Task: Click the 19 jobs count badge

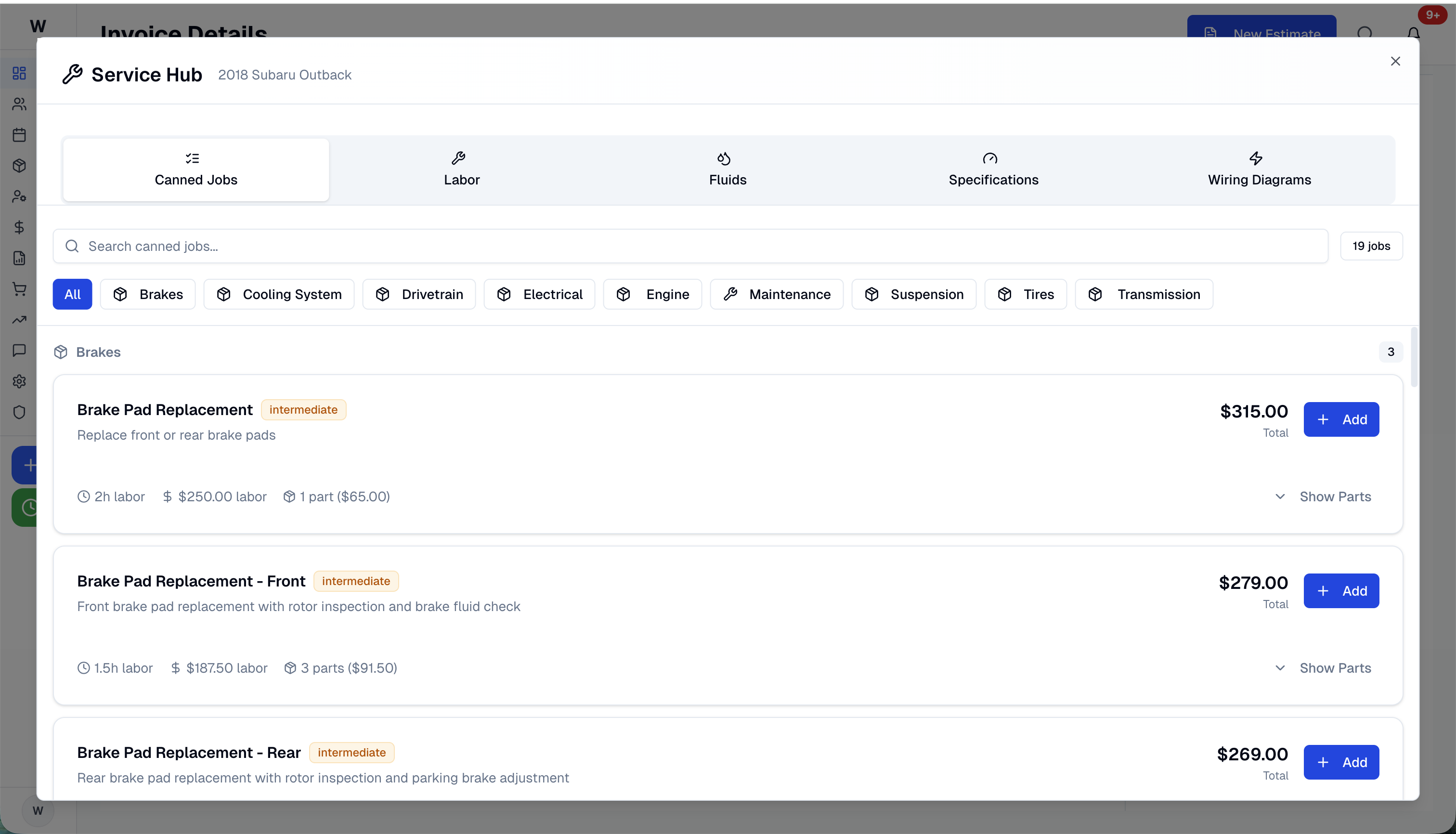Action: [1371, 247]
